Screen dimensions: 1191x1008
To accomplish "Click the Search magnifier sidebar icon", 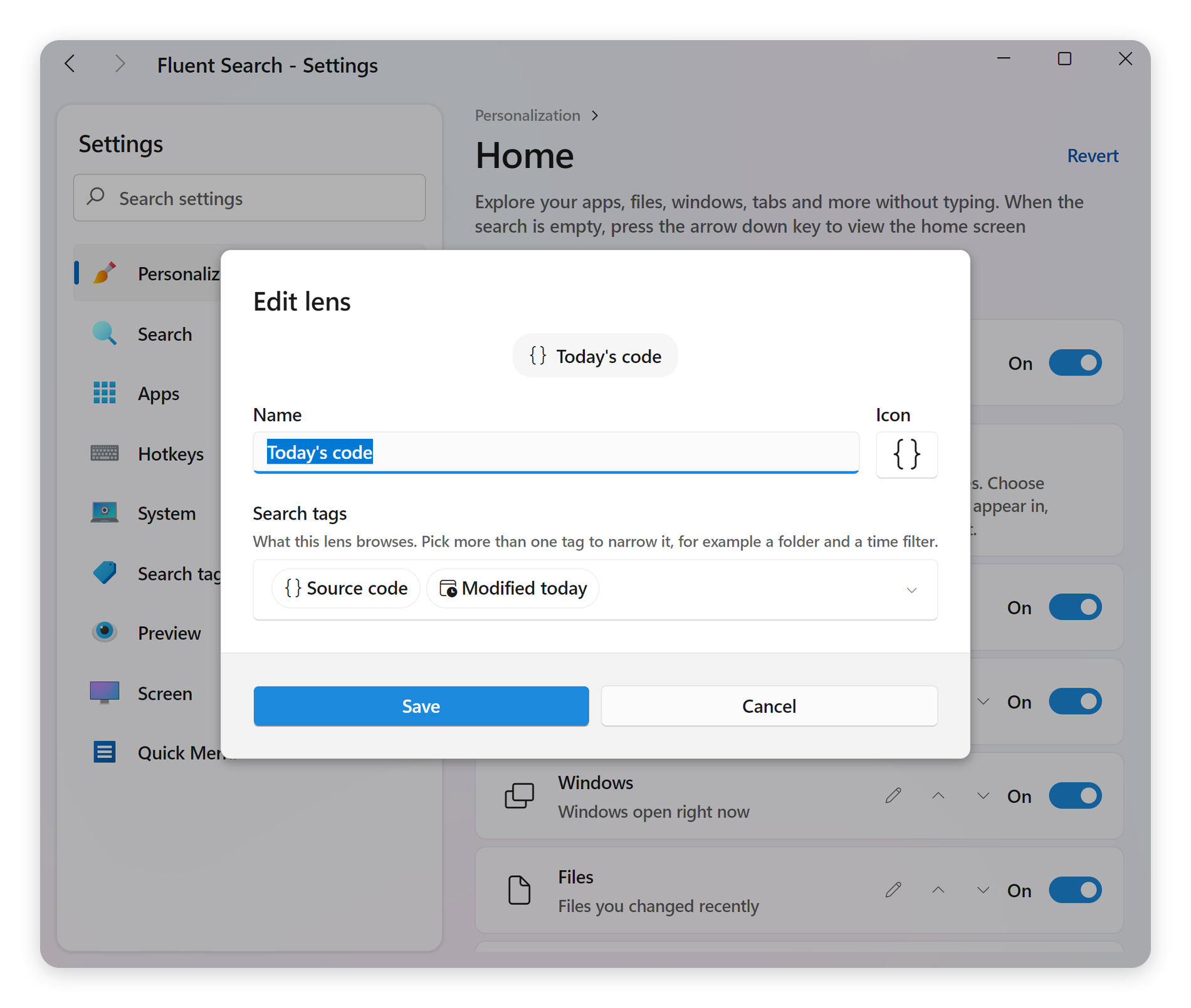I will click(104, 333).
